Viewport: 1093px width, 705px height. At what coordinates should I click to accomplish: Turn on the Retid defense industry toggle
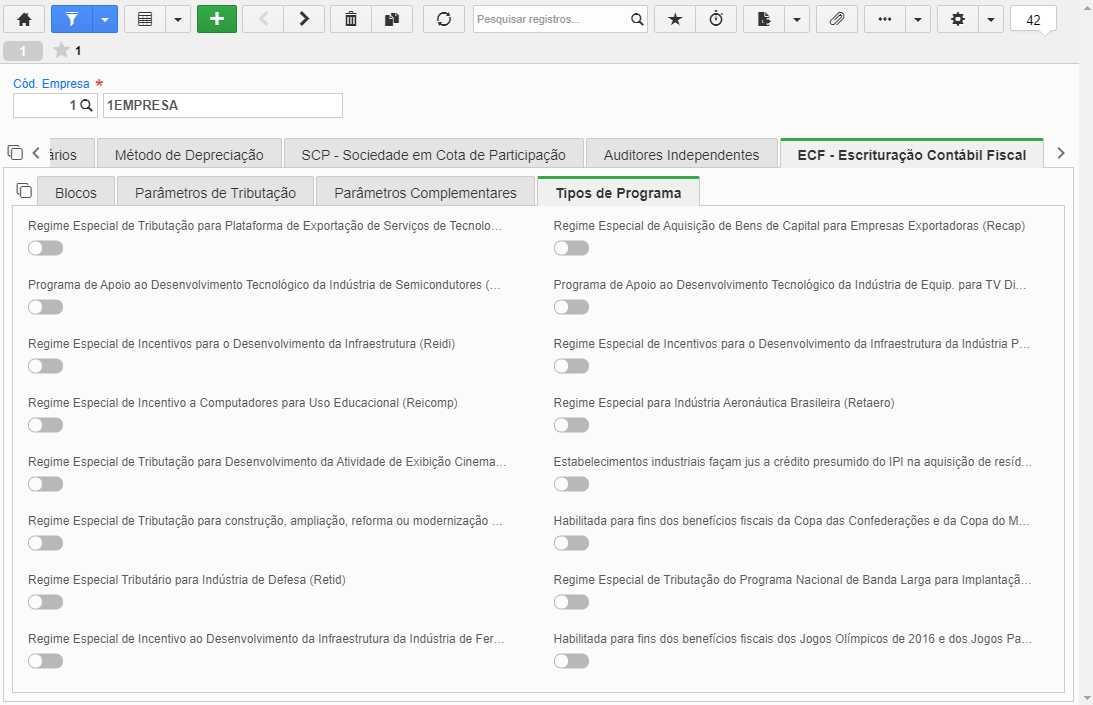point(45,602)
